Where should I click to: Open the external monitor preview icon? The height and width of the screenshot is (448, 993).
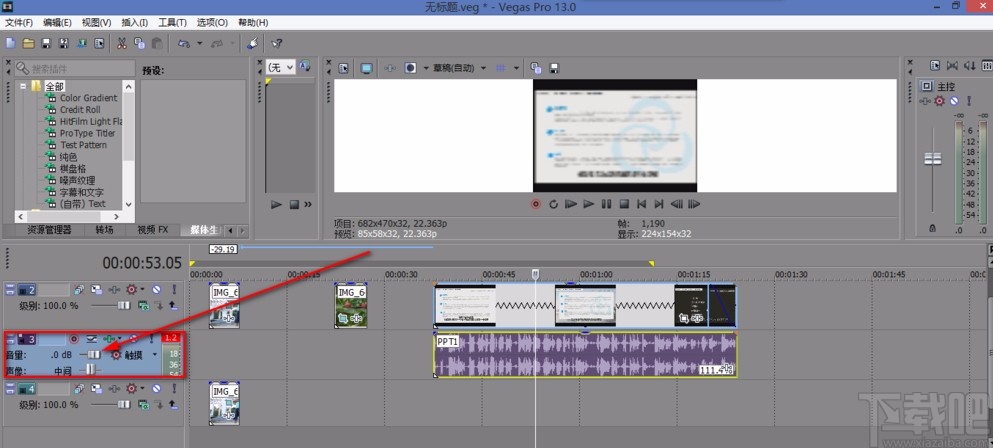click(x=366, y=68)
